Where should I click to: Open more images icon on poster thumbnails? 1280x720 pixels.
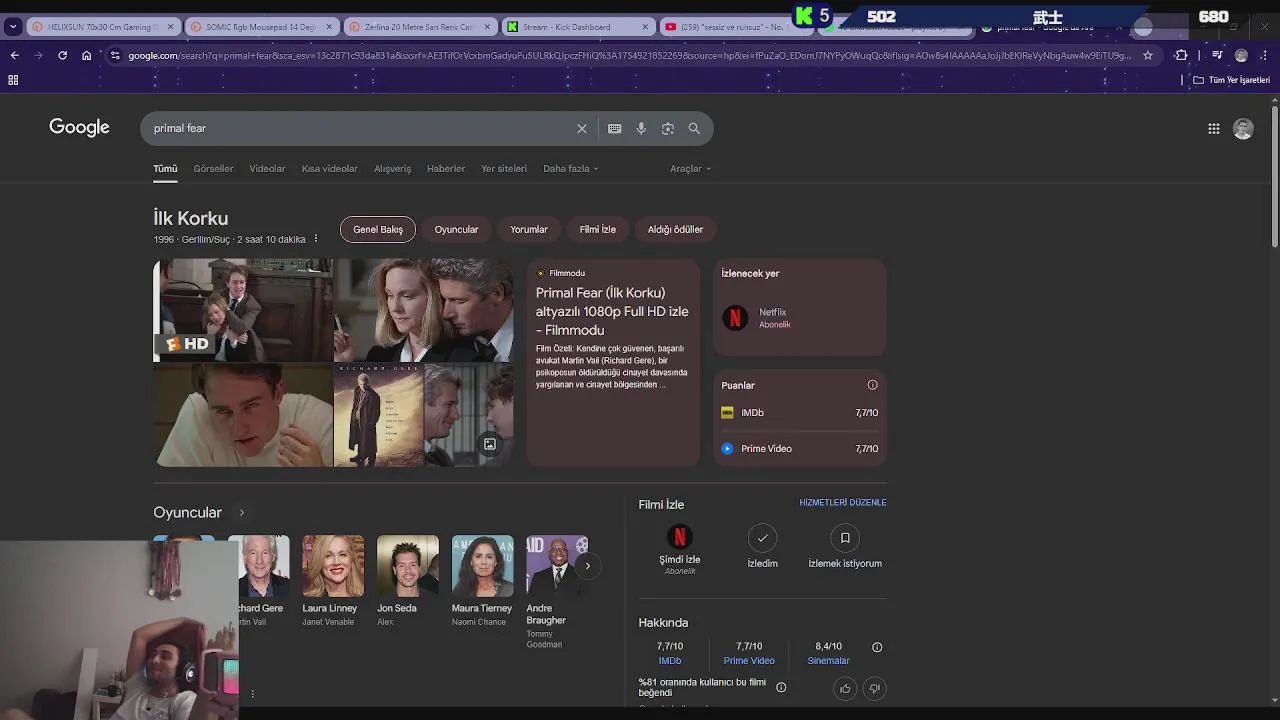(489, 444)
